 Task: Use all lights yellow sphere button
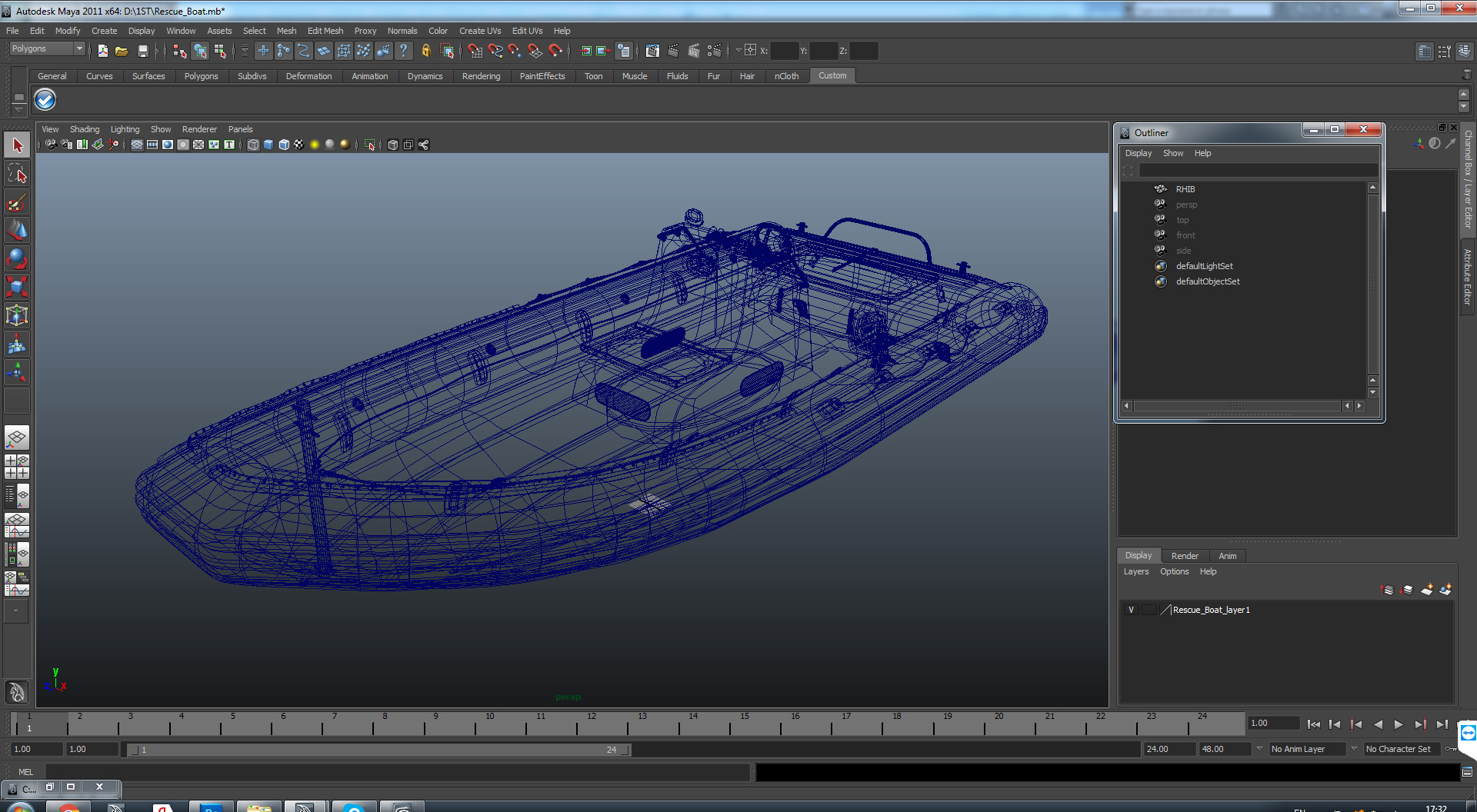pos(315,145)
